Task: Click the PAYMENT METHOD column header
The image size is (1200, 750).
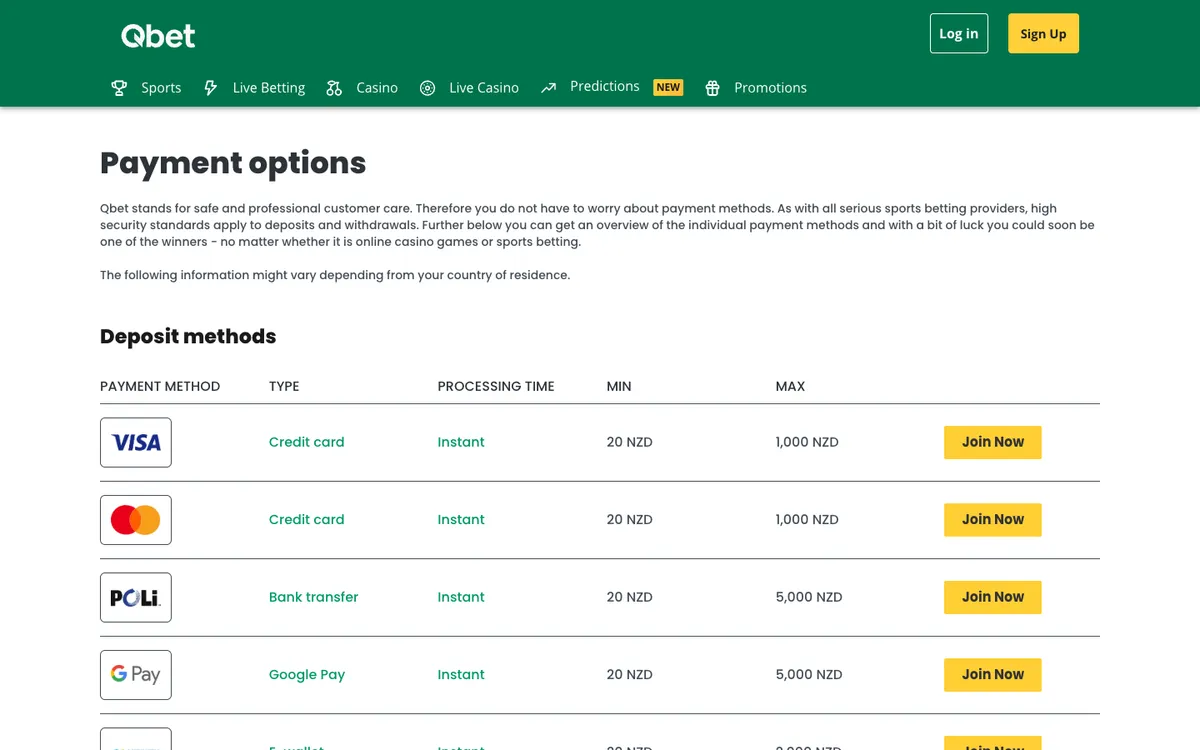Action: click(x=160, y=386)
